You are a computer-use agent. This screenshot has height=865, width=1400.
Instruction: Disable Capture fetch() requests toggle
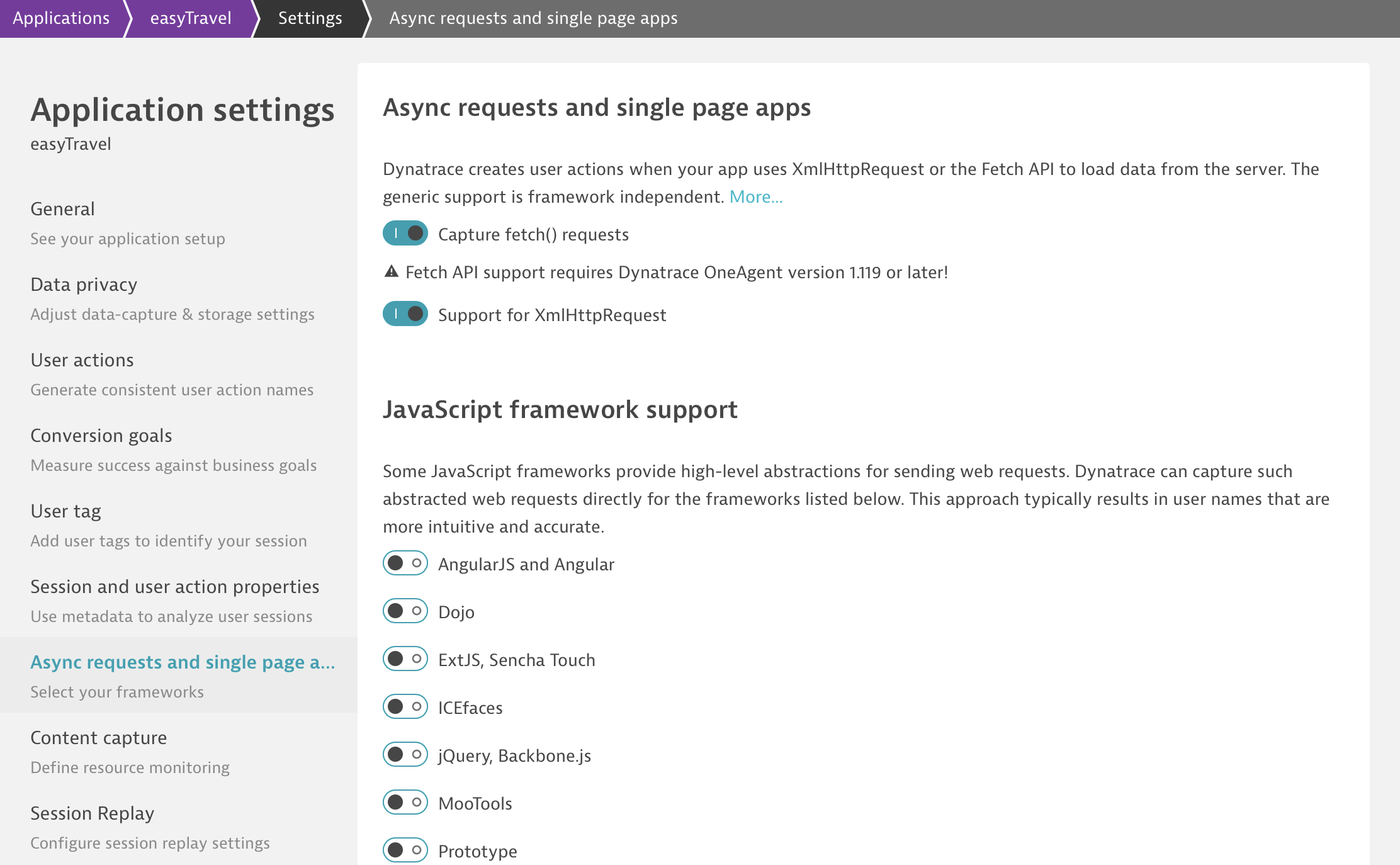405,234
